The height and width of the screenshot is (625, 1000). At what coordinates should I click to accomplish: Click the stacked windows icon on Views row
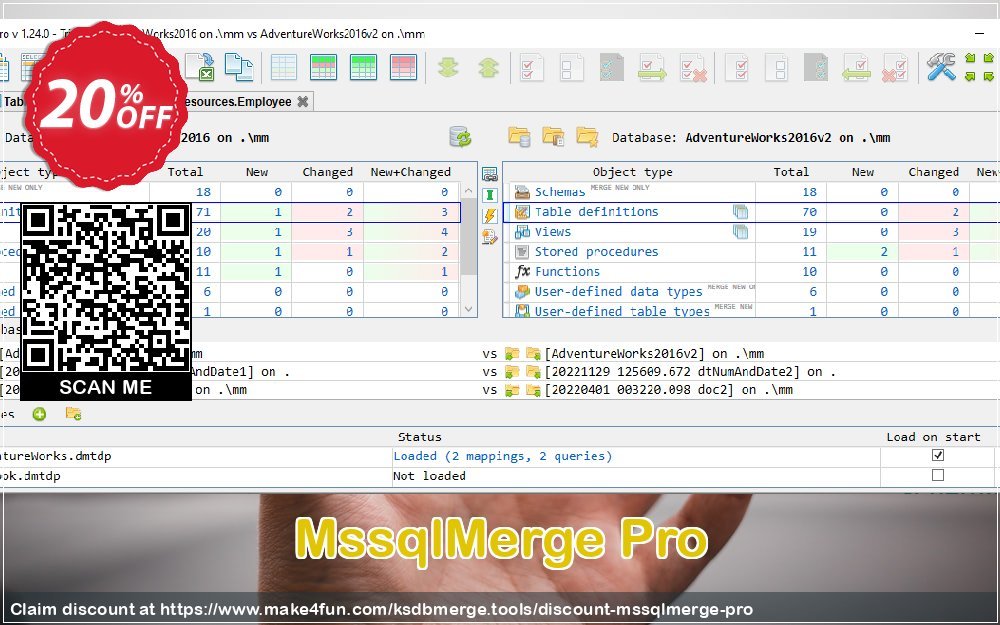[740, 232]
